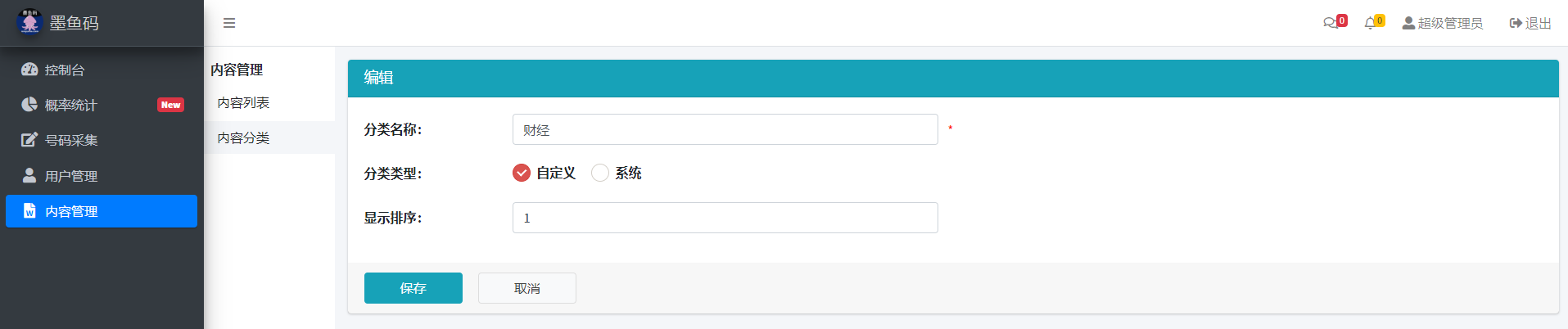Click the 控制台 dashboard icon

tap(29, 70)
